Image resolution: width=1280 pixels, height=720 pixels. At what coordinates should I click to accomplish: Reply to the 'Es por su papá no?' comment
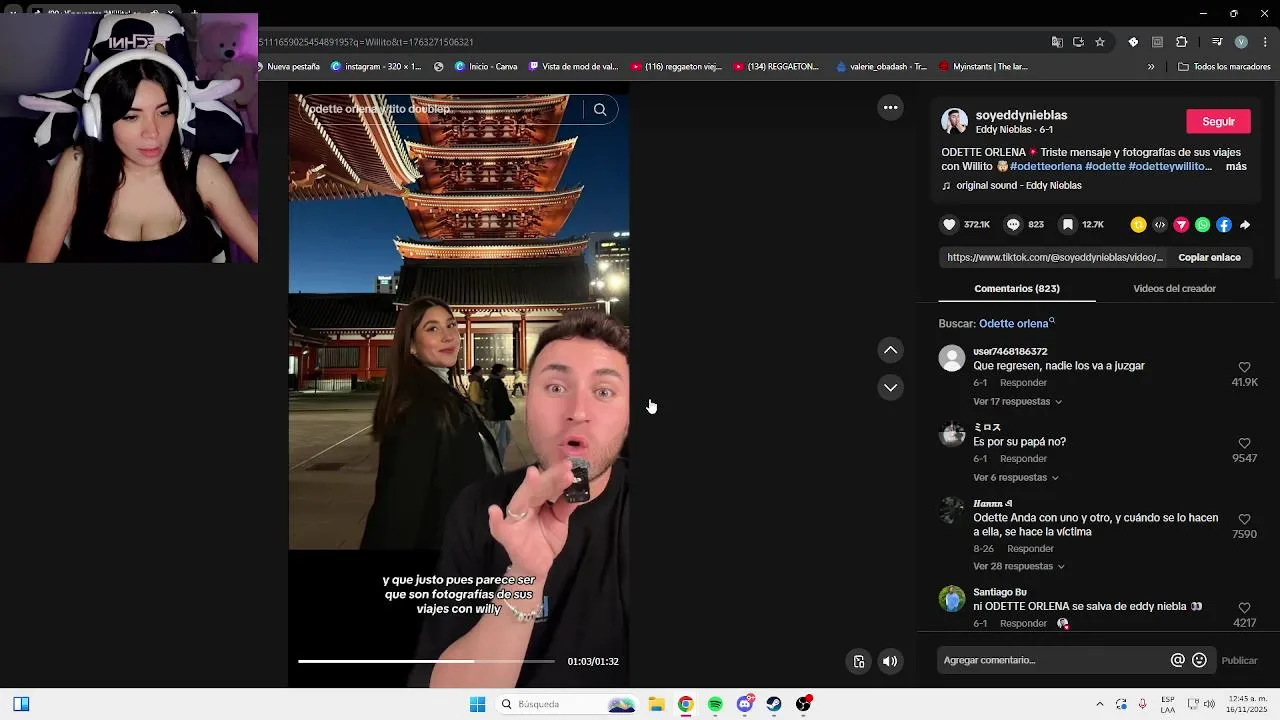pos(1023,459)
